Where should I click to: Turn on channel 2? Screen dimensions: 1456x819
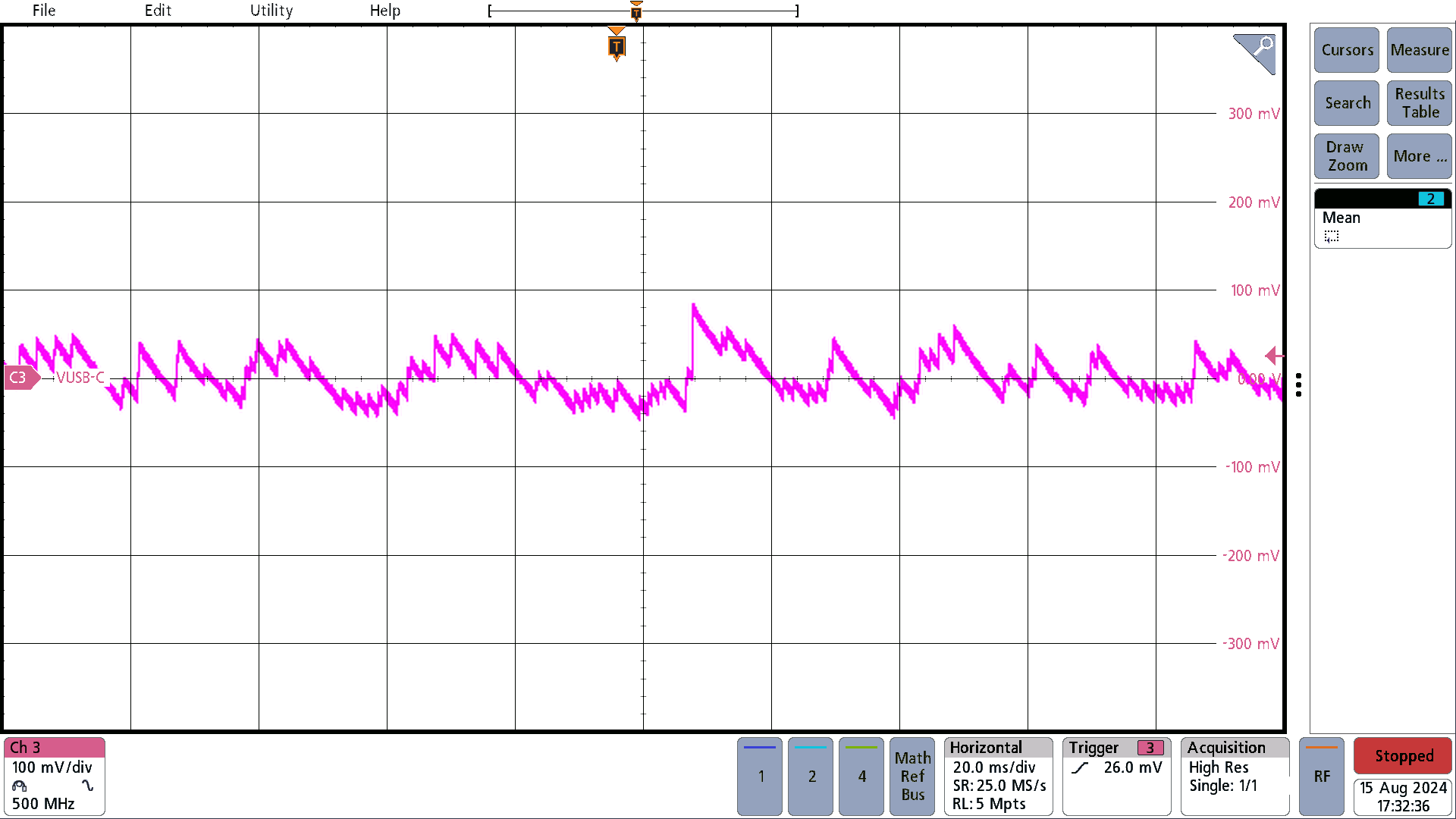pyautogui.click(x=811, y=776)
